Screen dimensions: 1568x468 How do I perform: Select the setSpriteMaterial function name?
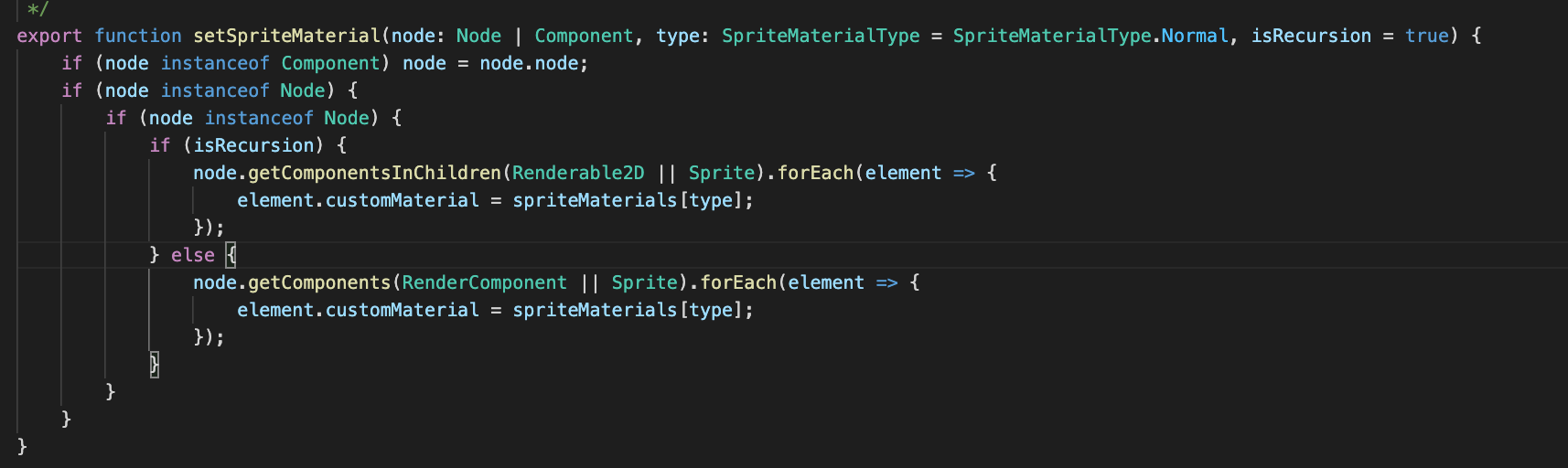(x=286, y=36)
